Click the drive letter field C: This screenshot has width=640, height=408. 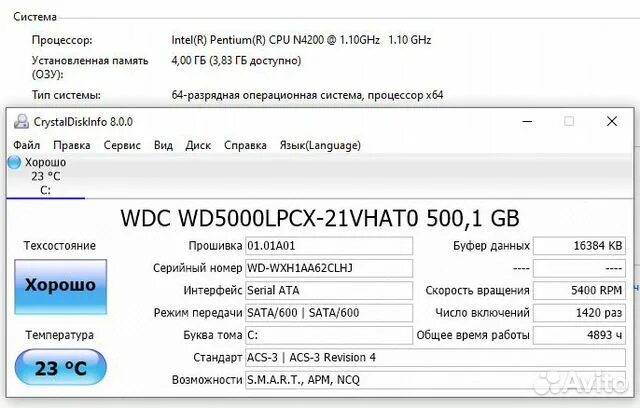point(329,335)
